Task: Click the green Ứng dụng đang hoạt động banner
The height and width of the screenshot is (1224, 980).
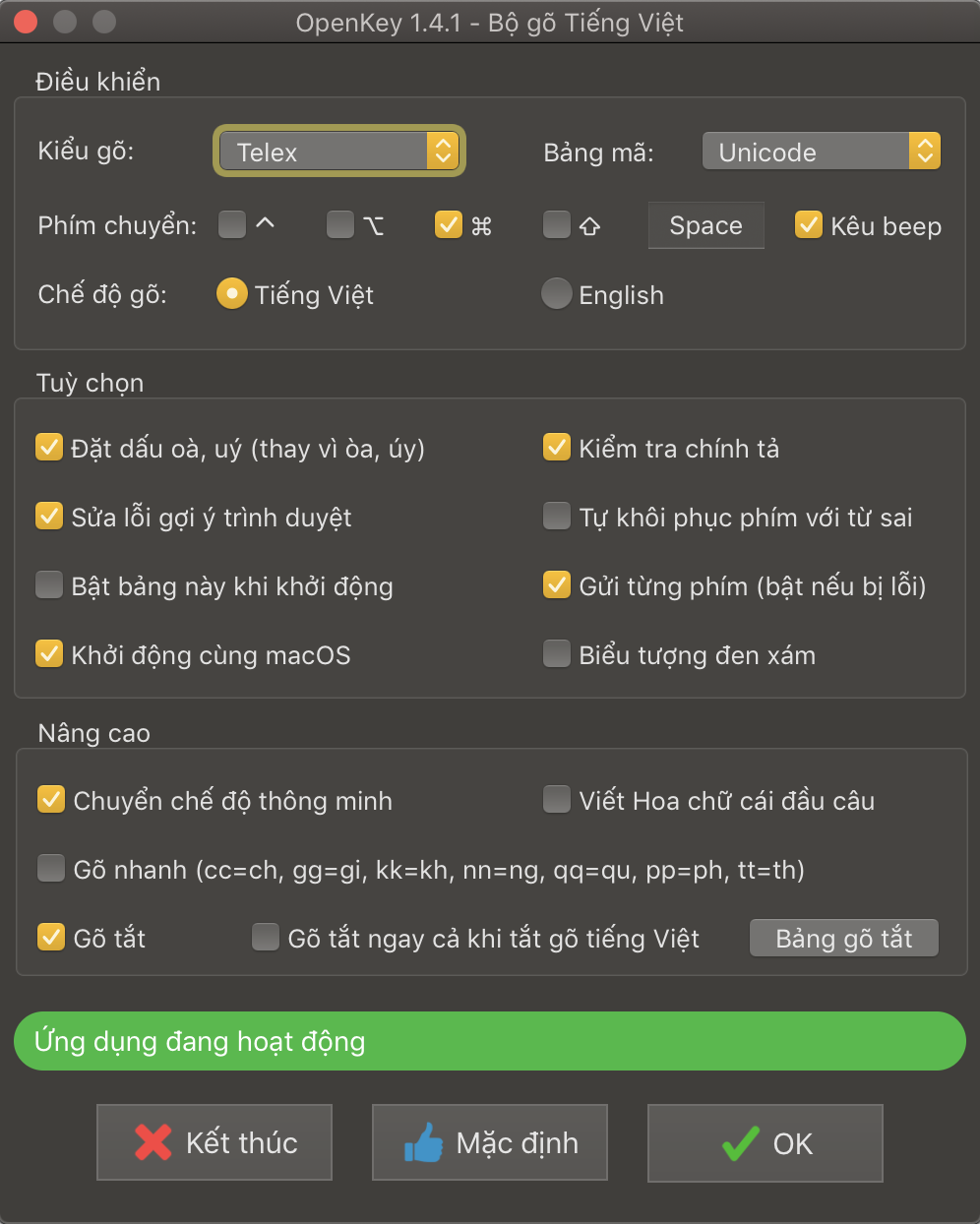Action: coord(490,1041)
